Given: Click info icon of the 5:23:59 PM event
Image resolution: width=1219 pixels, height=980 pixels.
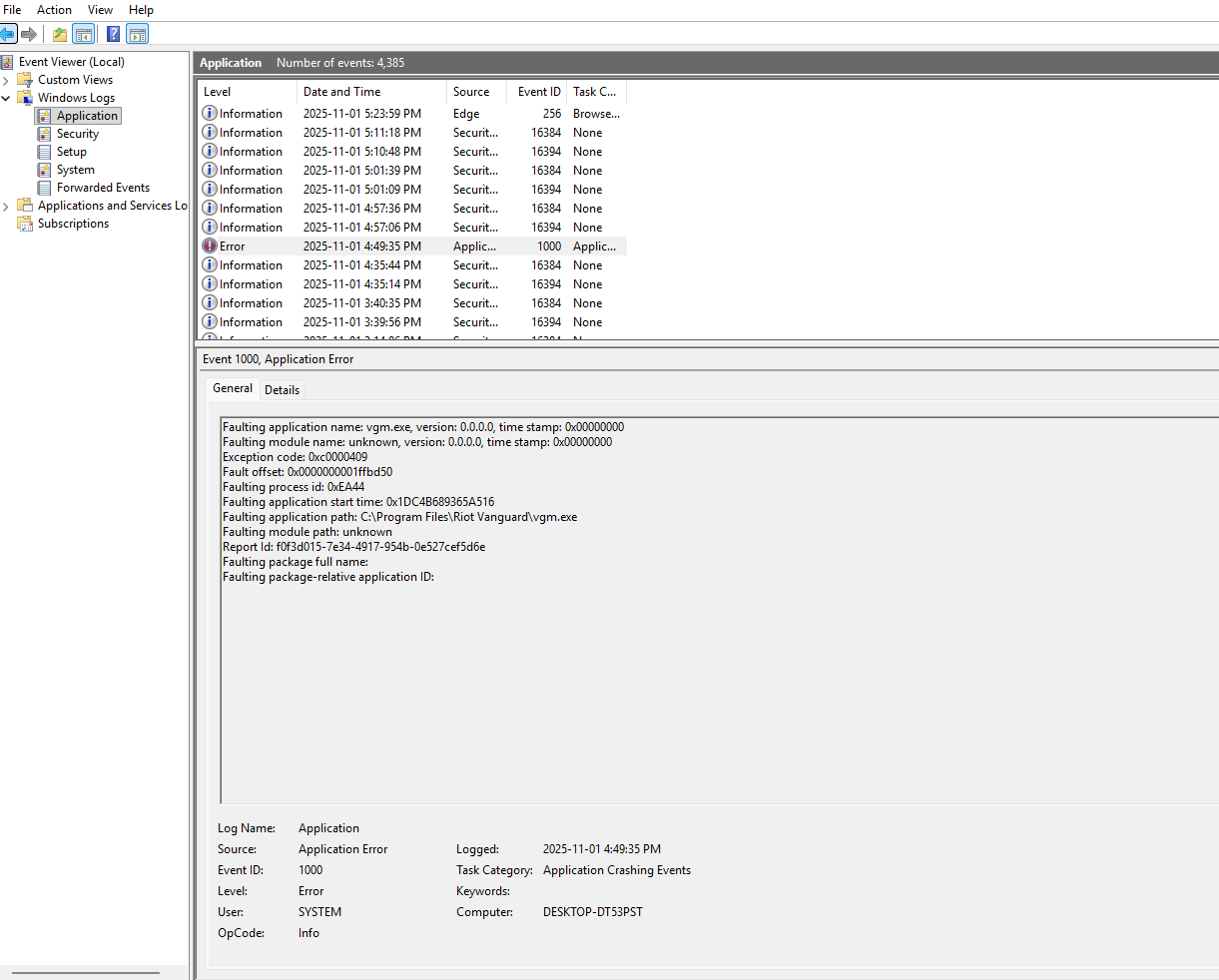Looking at the screenshot, I should [210, 113].
